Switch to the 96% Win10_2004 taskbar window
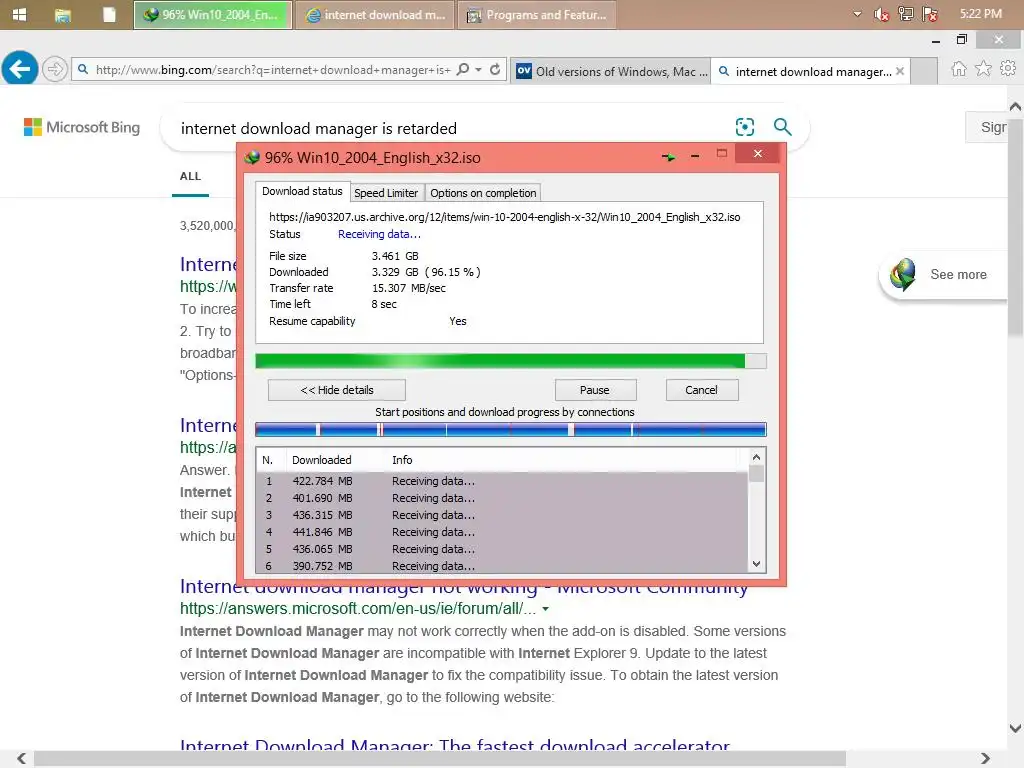 (212, 14)
